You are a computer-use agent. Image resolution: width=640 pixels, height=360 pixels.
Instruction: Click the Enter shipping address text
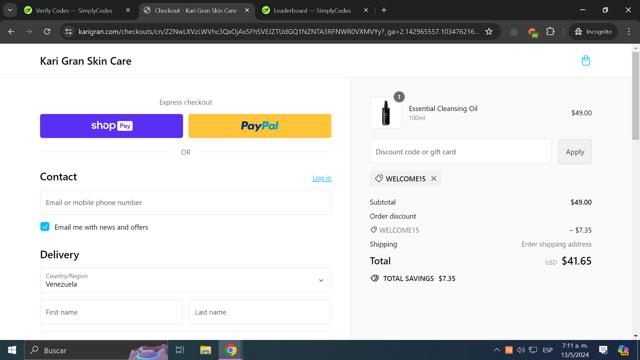pyautogui.click(x=556, y=244)
